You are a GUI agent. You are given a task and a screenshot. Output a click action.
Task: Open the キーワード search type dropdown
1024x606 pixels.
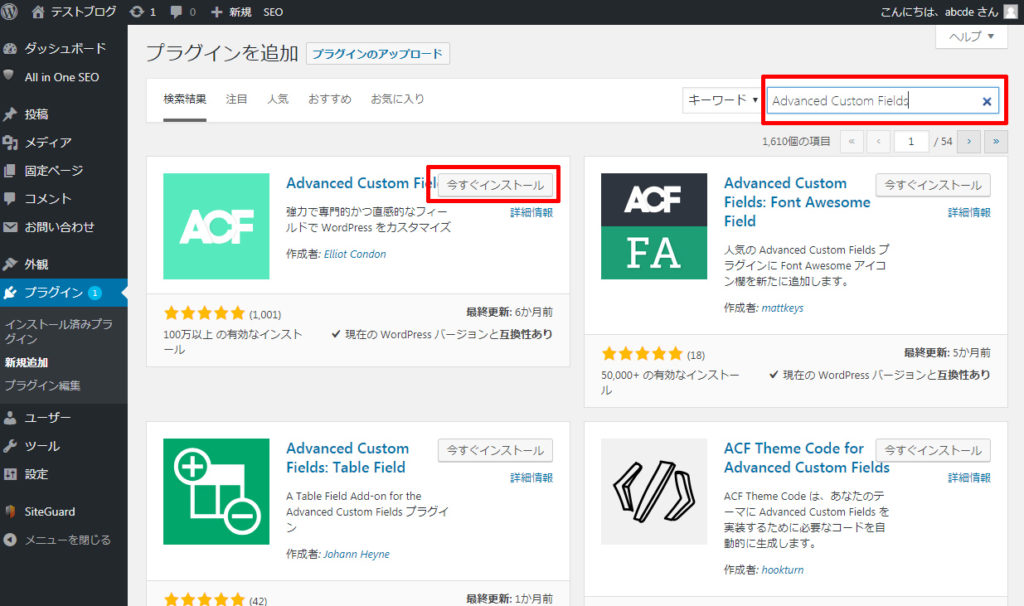pos(722,100)
